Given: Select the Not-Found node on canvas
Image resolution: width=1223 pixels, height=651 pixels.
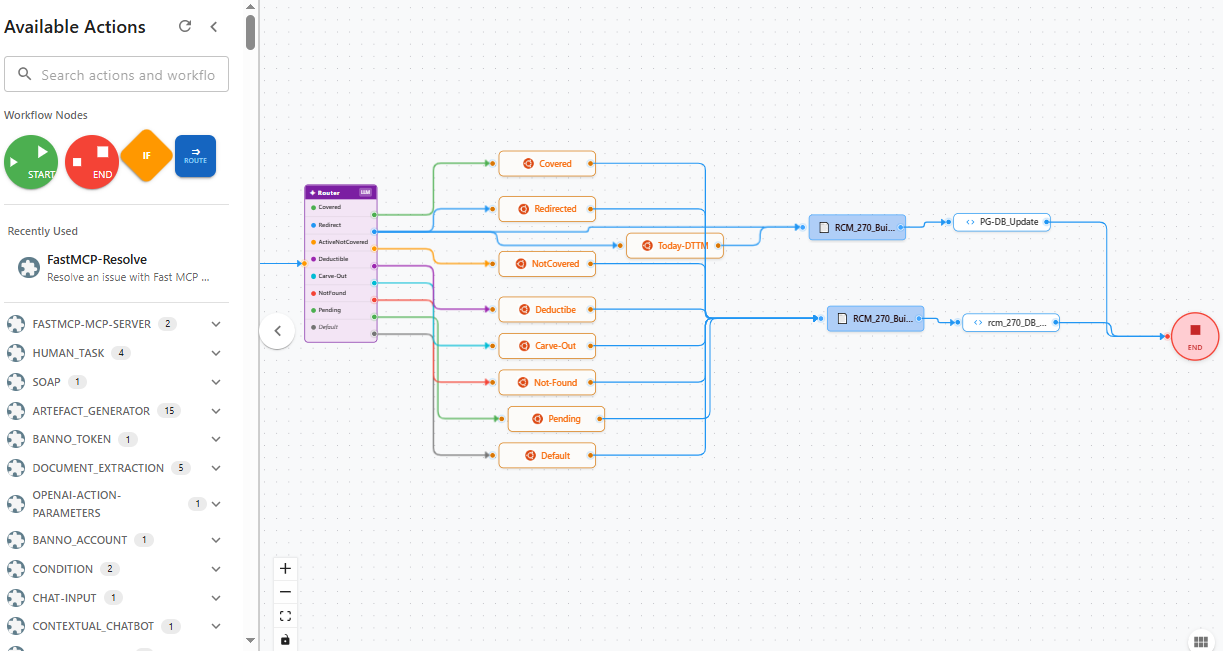Looking at the screenshot, I should click(x=547, y=382).
